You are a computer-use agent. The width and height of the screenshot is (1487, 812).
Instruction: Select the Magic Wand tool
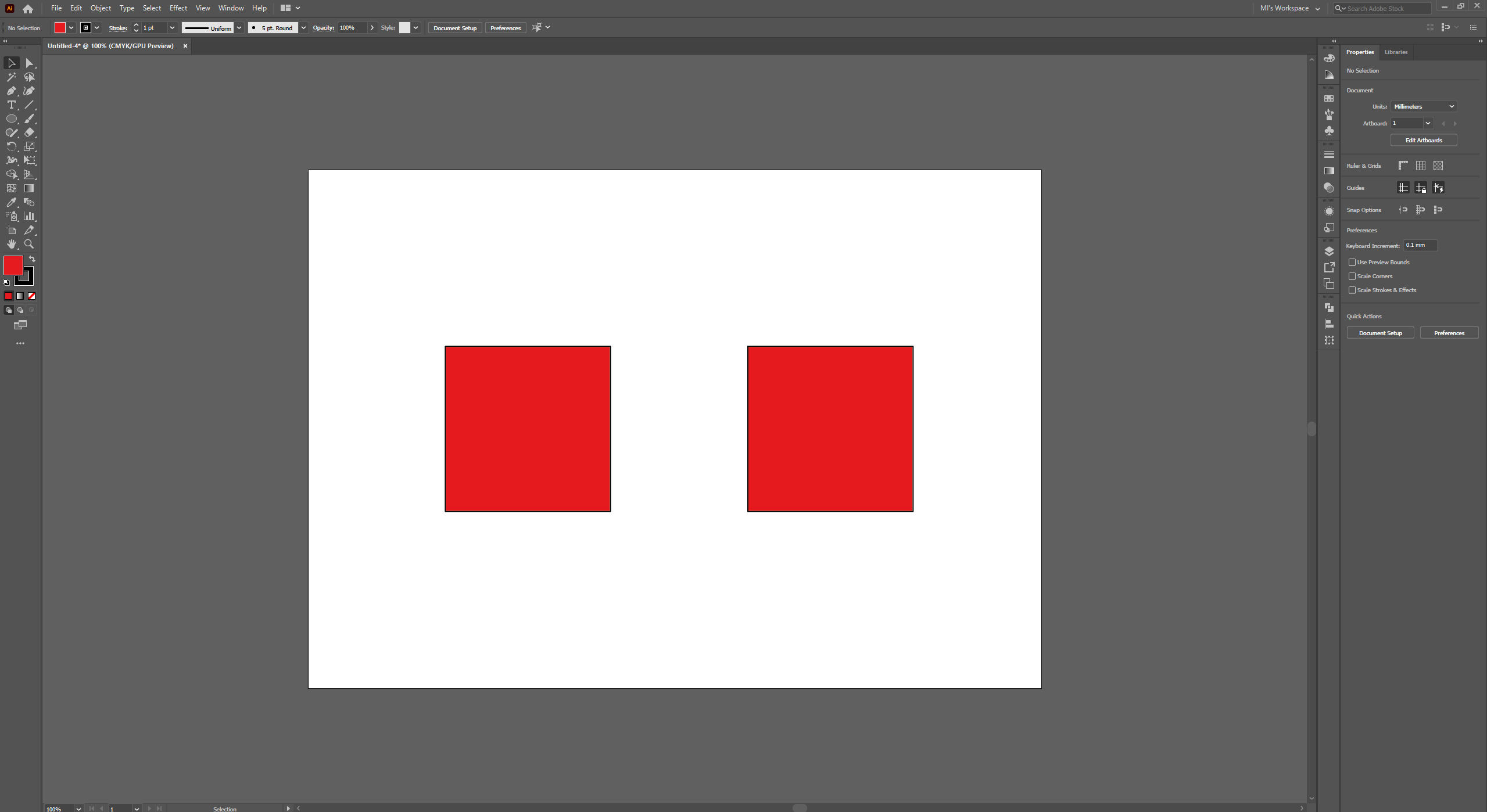11,77
